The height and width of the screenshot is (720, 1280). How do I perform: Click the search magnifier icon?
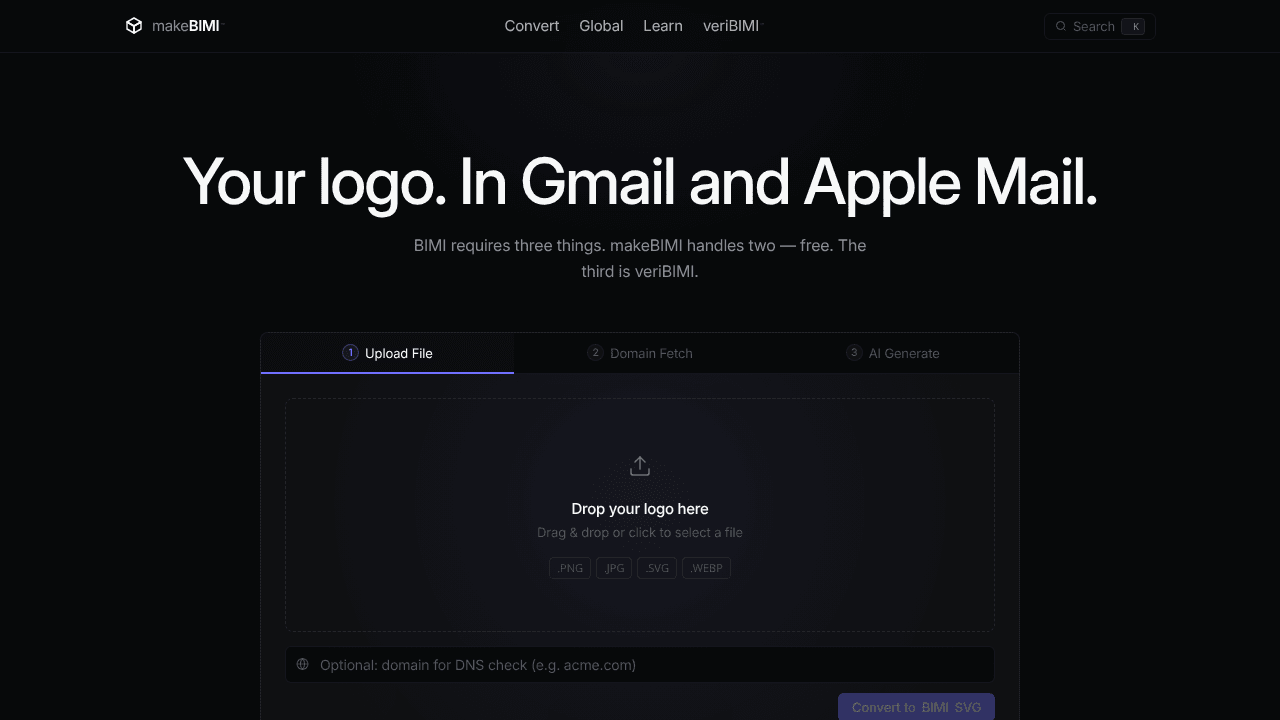pyautogui.click(x=1061, y=26)
